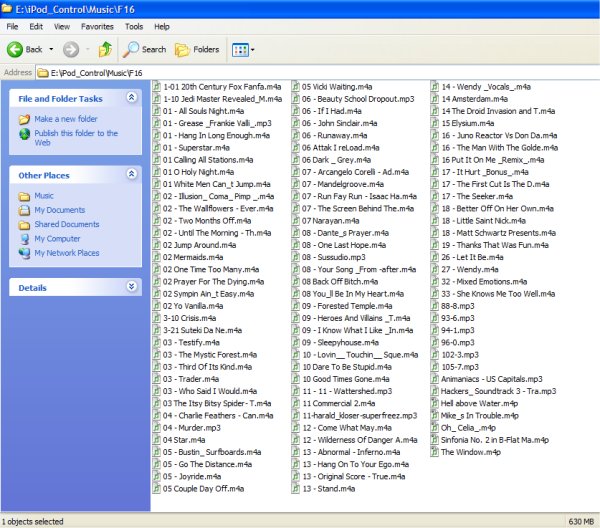This screenshot has width=600, height=528.
Task: Open the File menu
Action: [x=12, y=26]
